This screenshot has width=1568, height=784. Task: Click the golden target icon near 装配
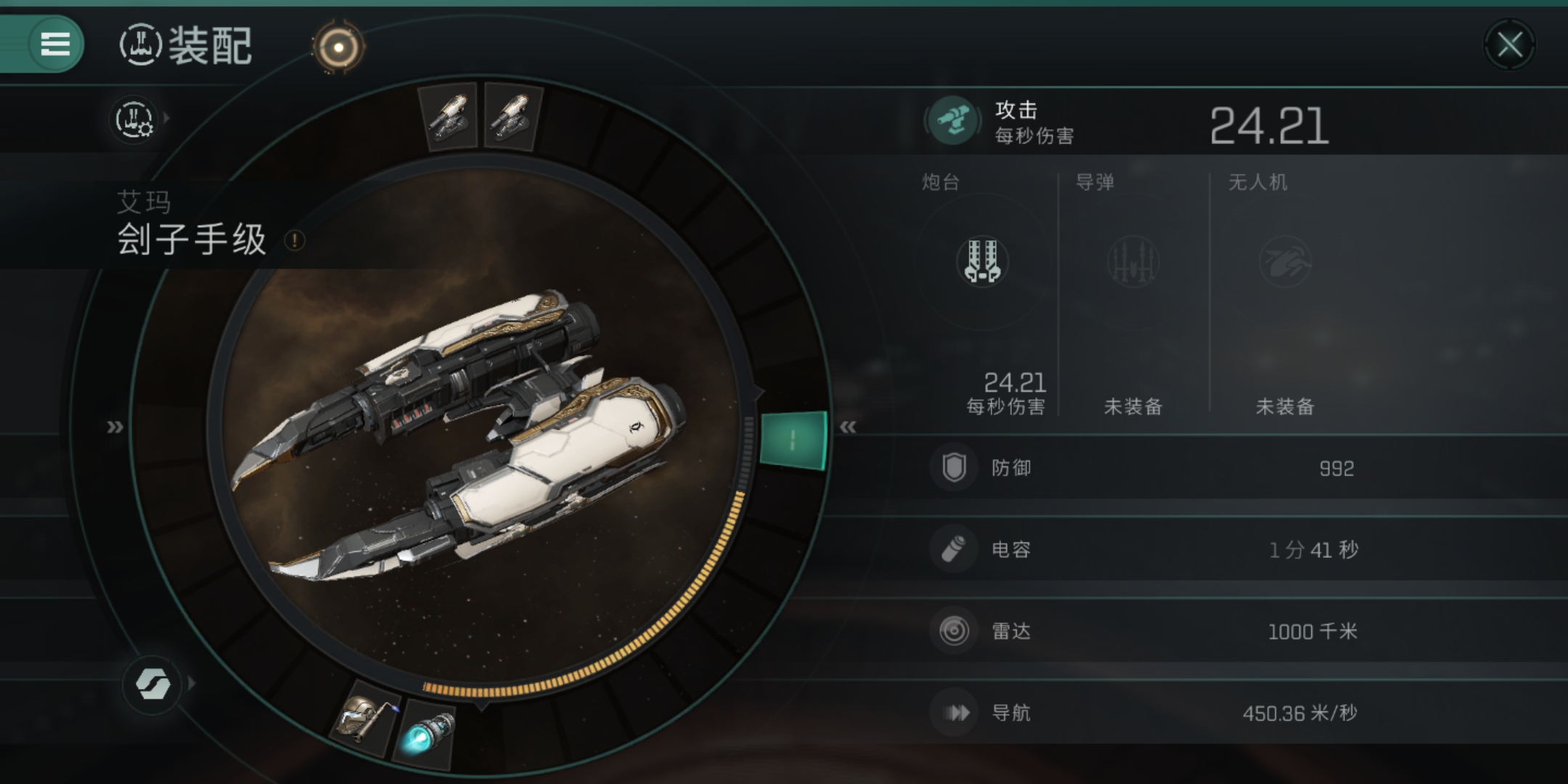click(339, 48)
